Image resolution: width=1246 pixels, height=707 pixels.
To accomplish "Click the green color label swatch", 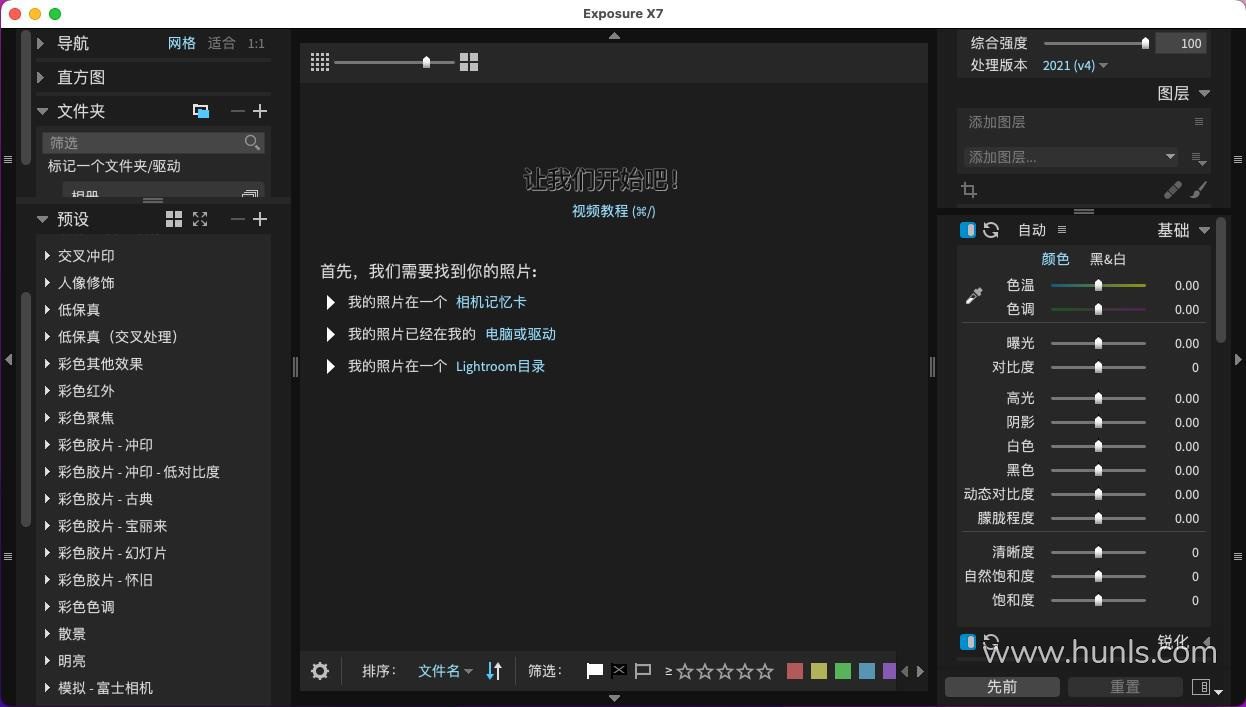I will [x=843, y=671].
